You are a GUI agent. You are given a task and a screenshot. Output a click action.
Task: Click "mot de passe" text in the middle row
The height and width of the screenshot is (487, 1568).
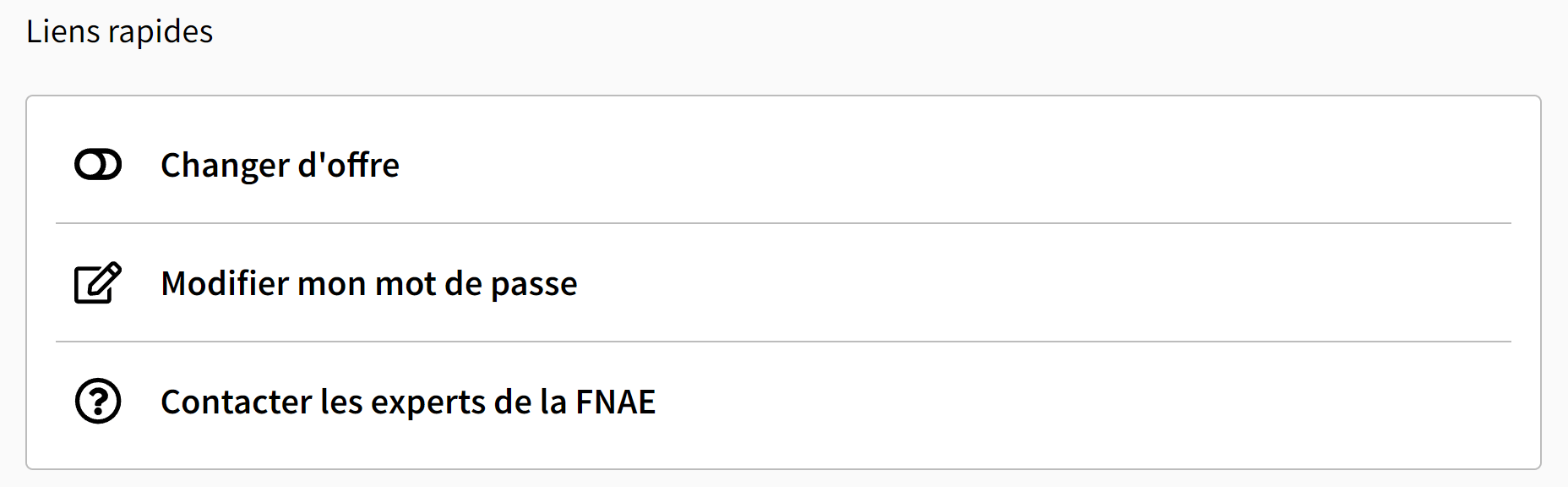point(476,283)
